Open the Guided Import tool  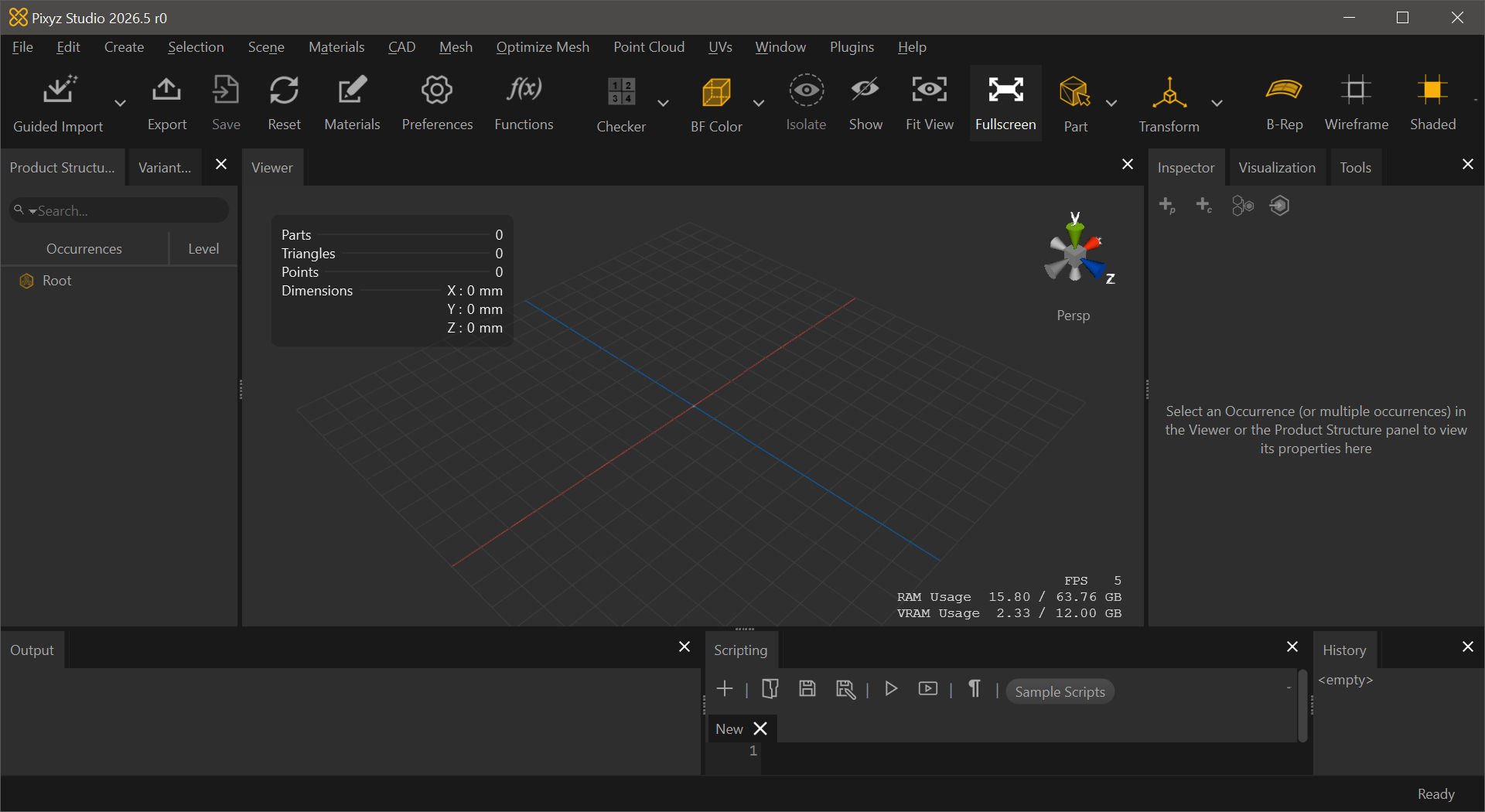point(58,103)
